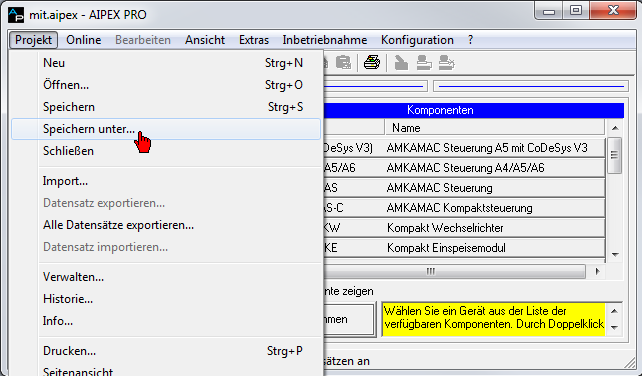Click the printer icon in the toolbar

tap(372, 63)
